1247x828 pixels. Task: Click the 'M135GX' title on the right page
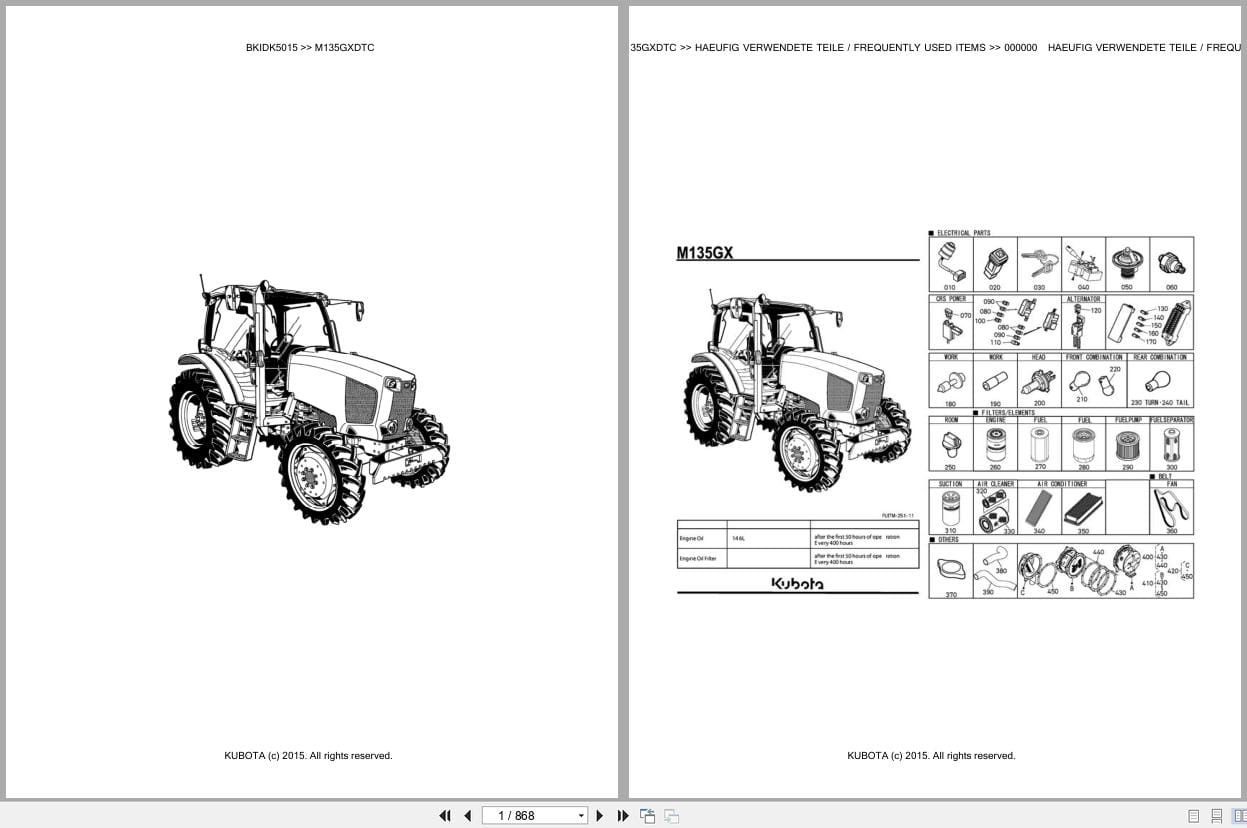[x=705, y=254]
